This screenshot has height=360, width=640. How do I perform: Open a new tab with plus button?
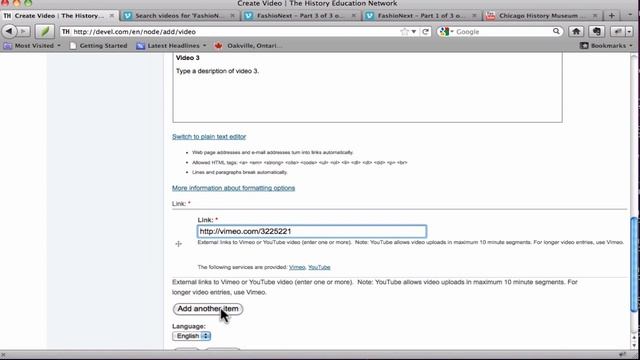611,16
